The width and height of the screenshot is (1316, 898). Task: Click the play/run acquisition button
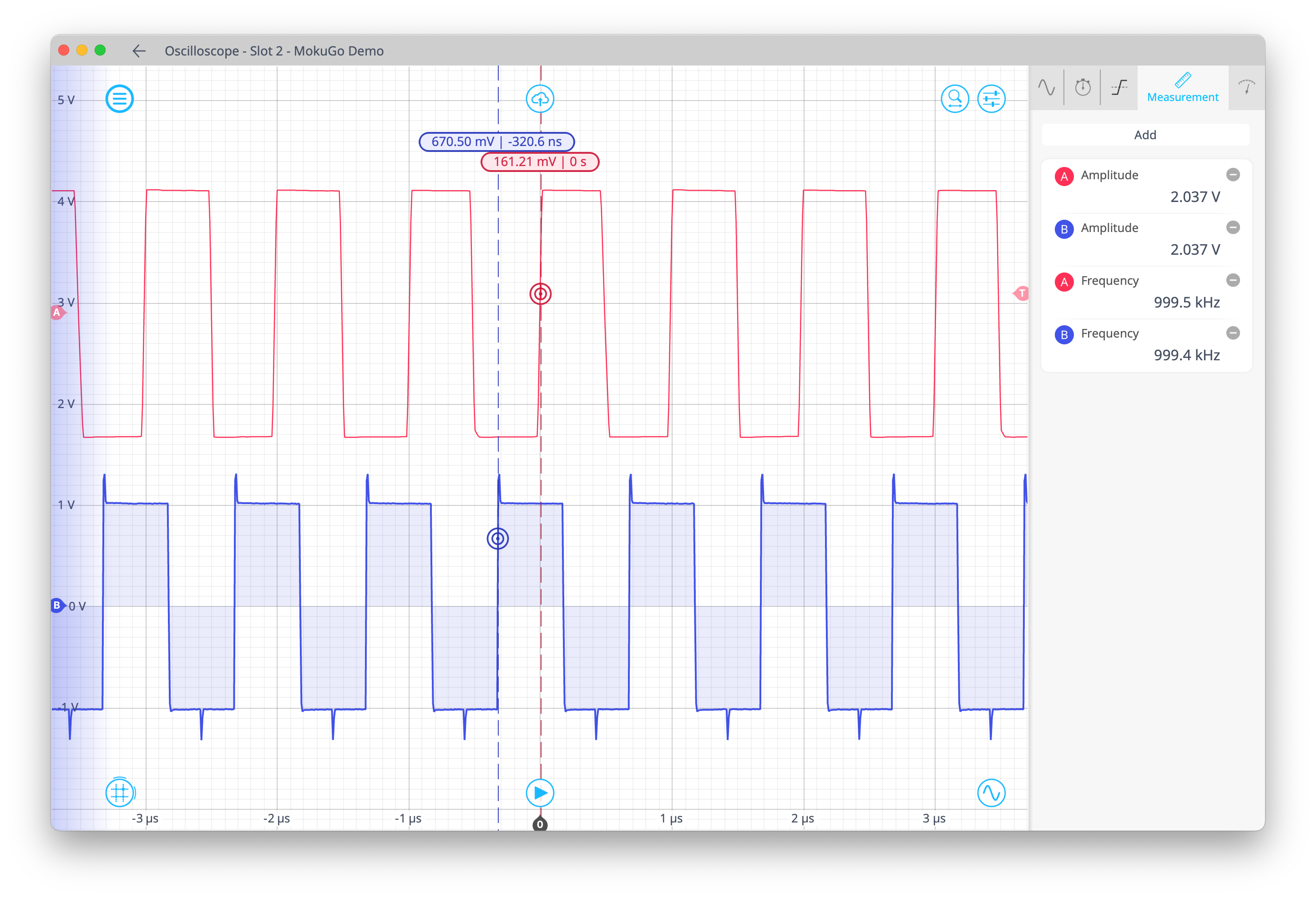click(540, 792)
